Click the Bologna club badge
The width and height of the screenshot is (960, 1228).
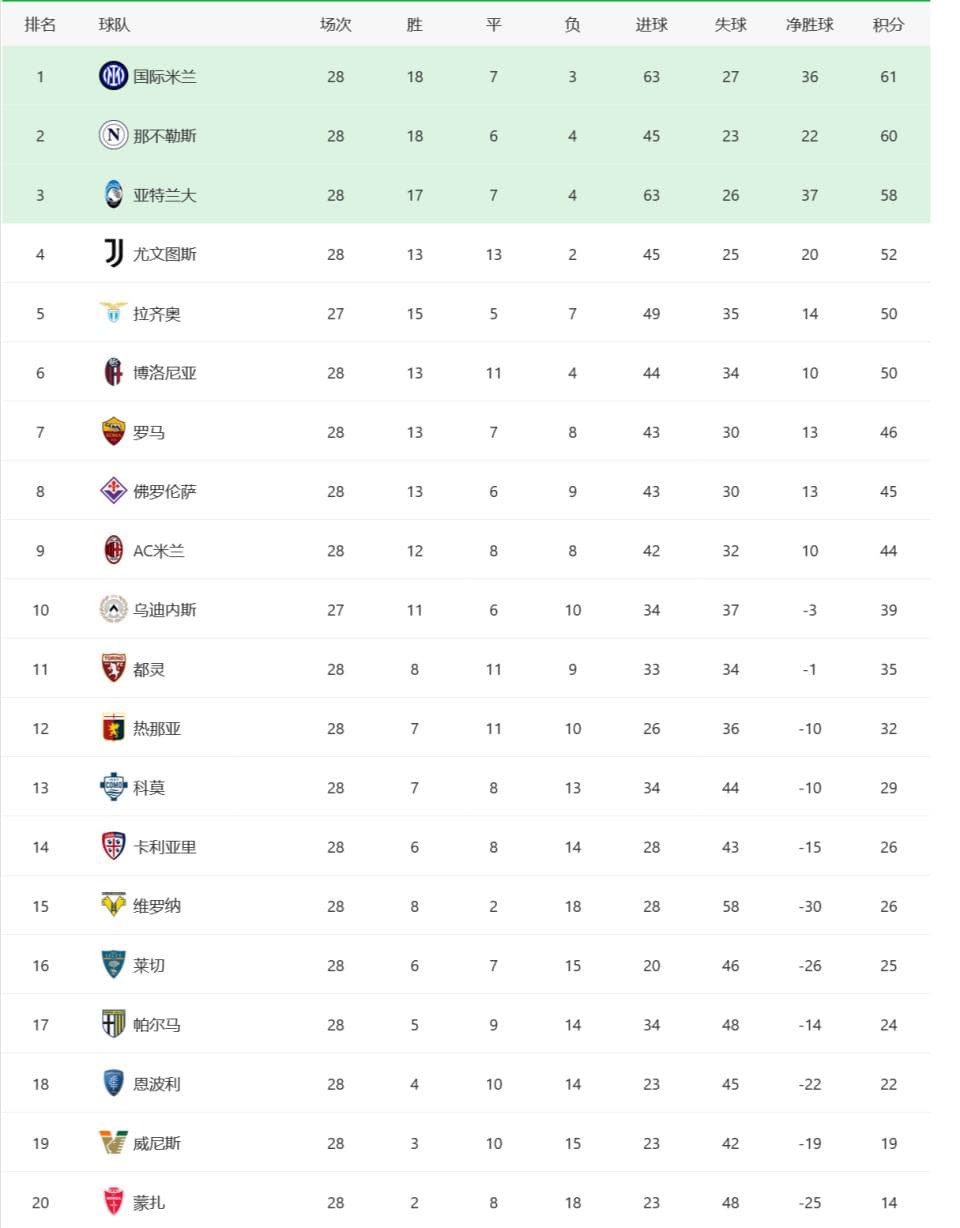pos(113,373)
